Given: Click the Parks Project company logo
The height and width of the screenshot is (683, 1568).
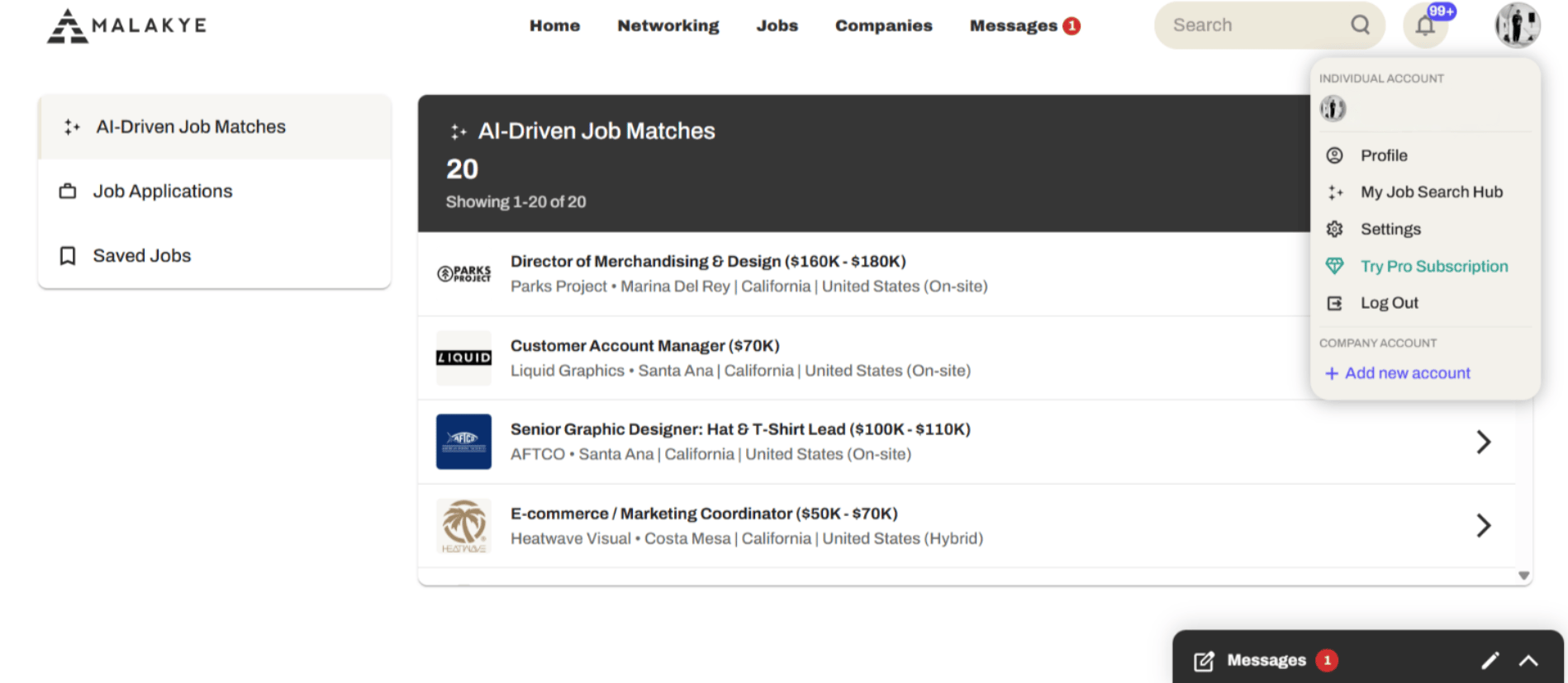Looking at the screenshot, I should click(463, 274).
